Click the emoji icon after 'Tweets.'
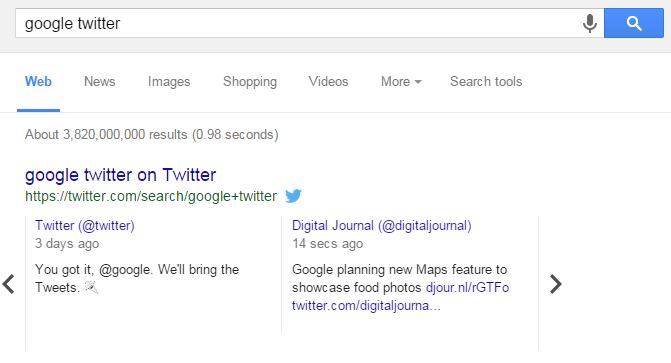671x363 pixels. (91, 287)
